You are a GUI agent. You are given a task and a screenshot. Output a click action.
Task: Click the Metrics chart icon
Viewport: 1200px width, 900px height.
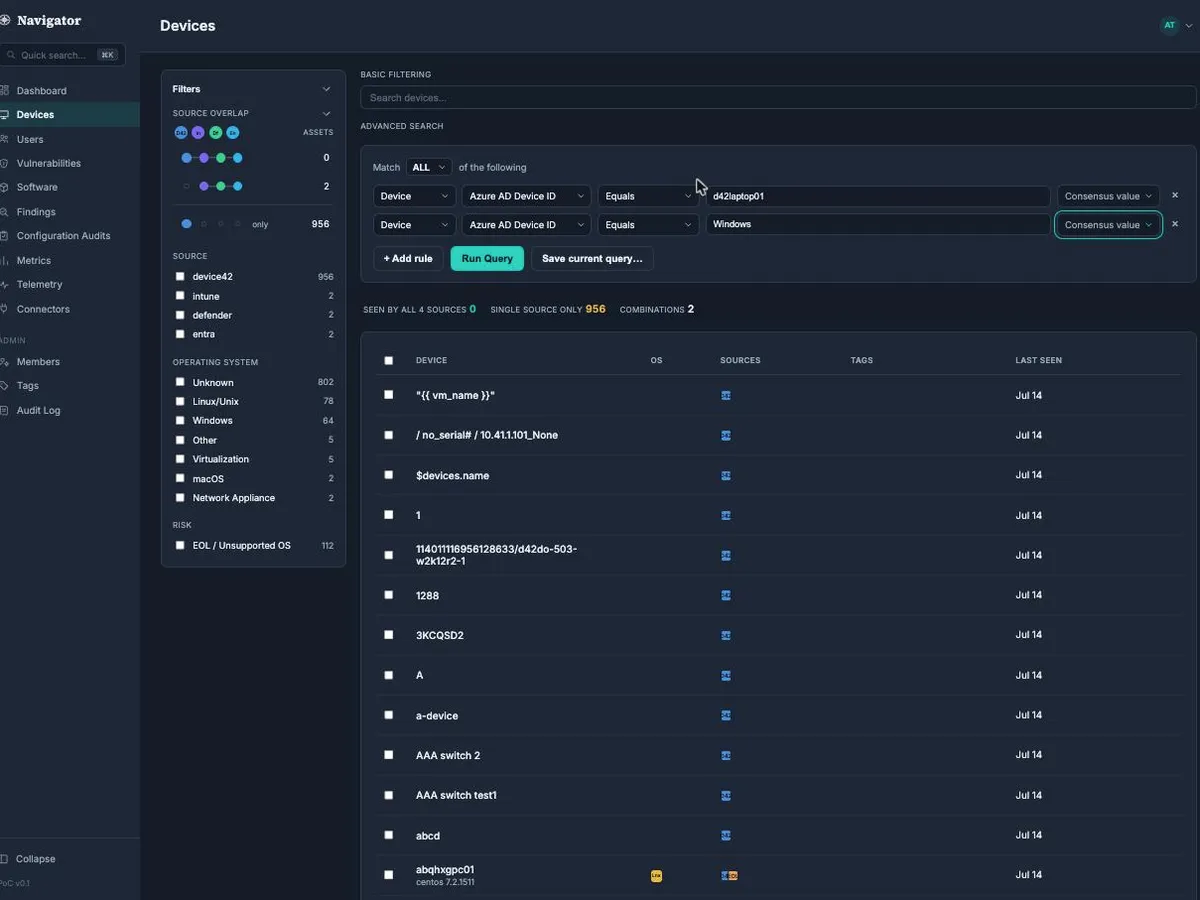coord(5,260)
